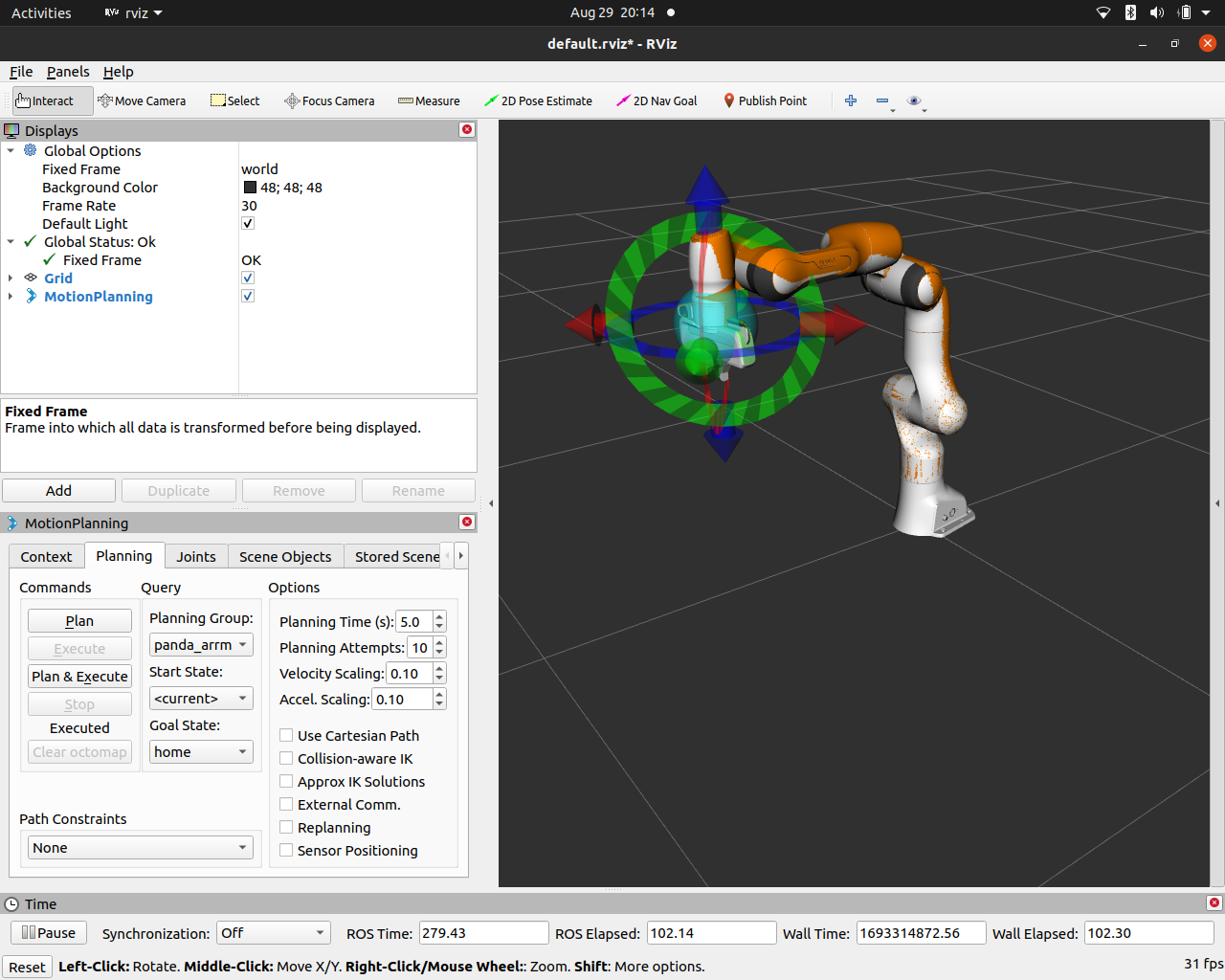Click the Plan & Execute button
The height and width of the screenshot is (980, 1225).
pyautogui.click(x=79, y=677)
